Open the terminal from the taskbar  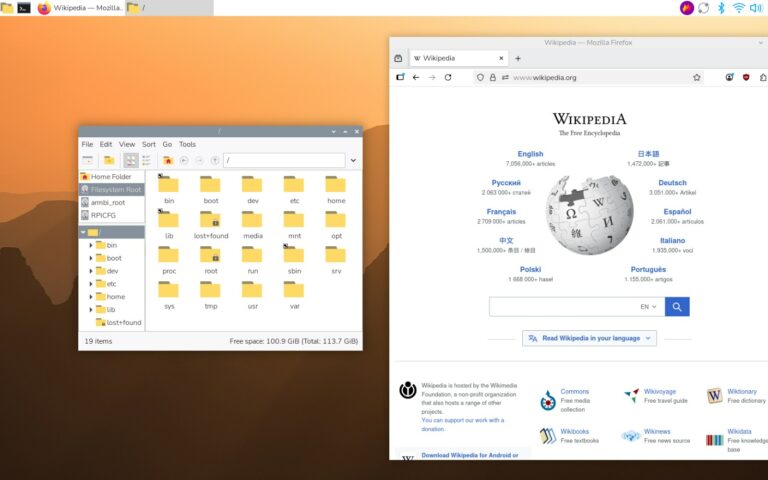click(x=24, y=8)
